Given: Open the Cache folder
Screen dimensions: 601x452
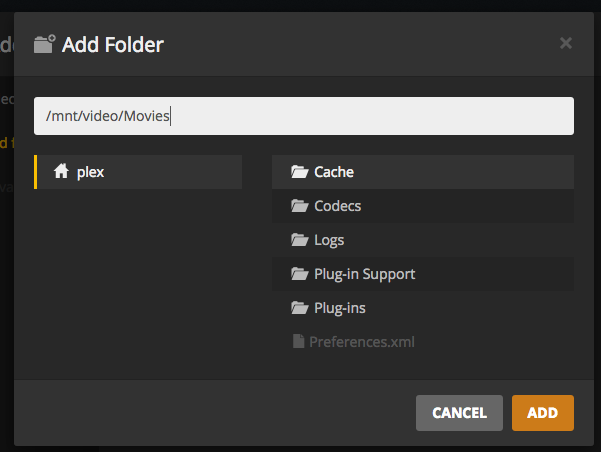Looking at the screenshot, I should click(x=334, y=172).
